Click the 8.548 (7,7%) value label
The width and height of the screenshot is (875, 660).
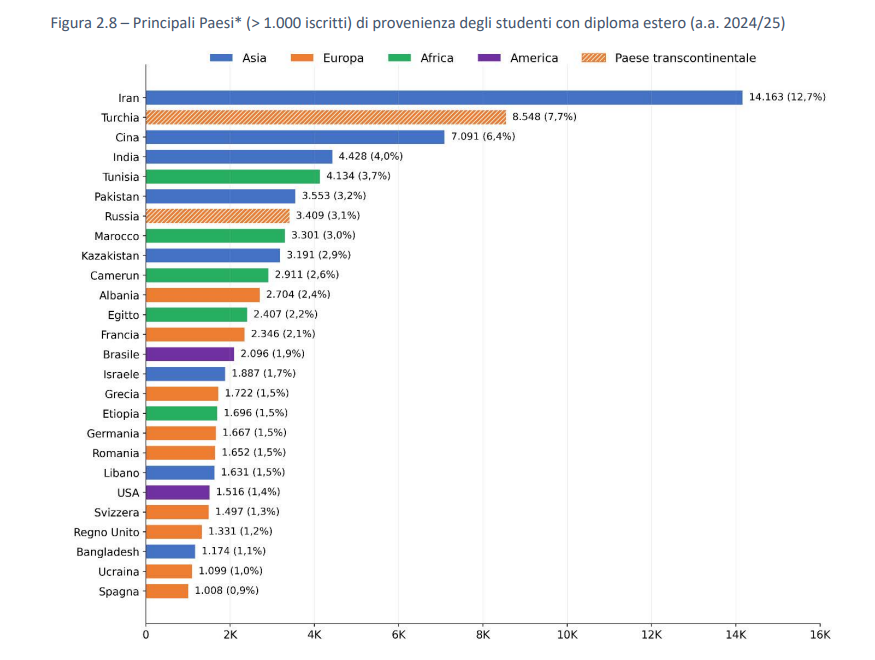[544, 117]
